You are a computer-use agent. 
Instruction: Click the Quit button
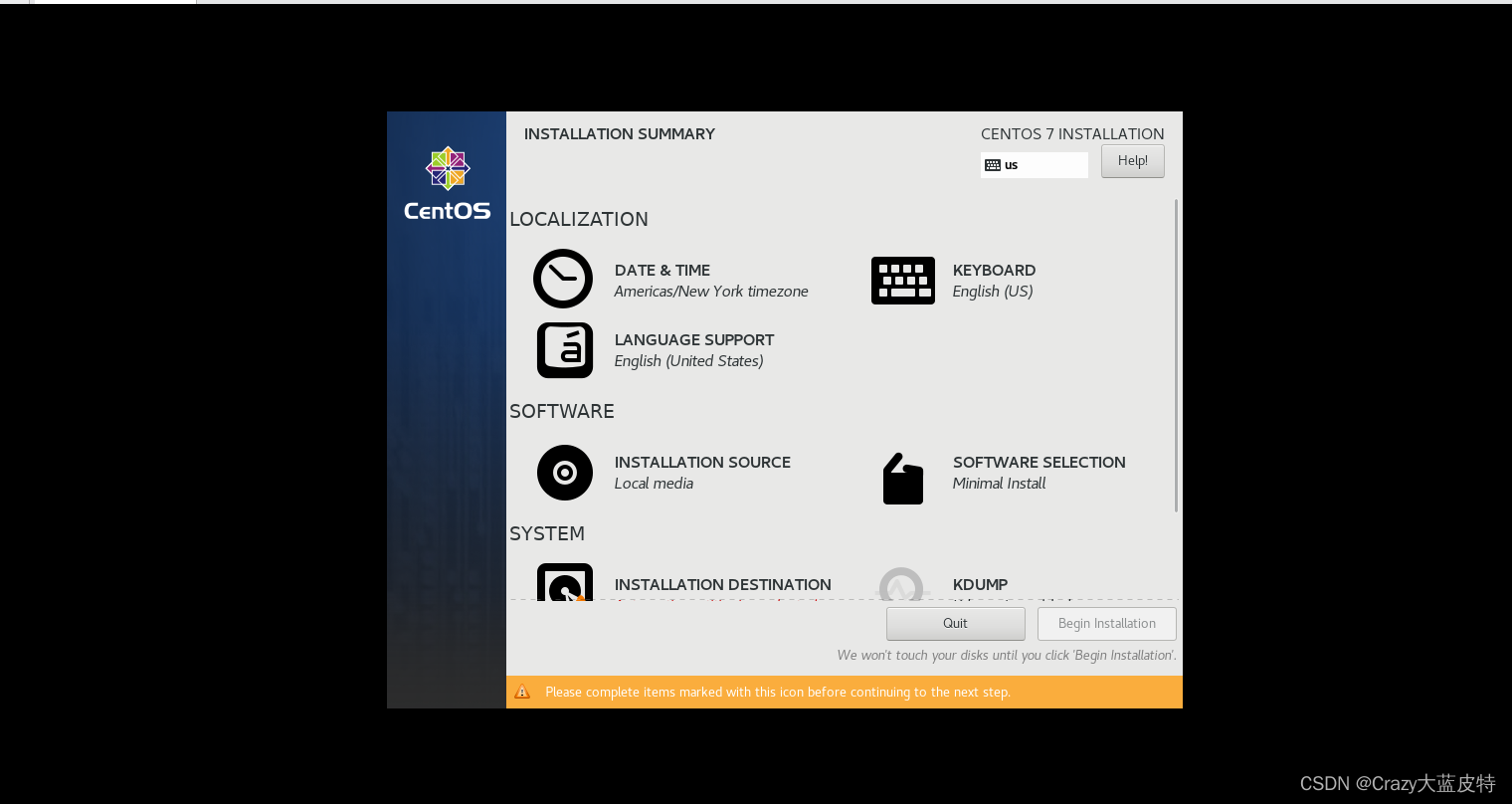pyautogui.click(x=955, y=623)
